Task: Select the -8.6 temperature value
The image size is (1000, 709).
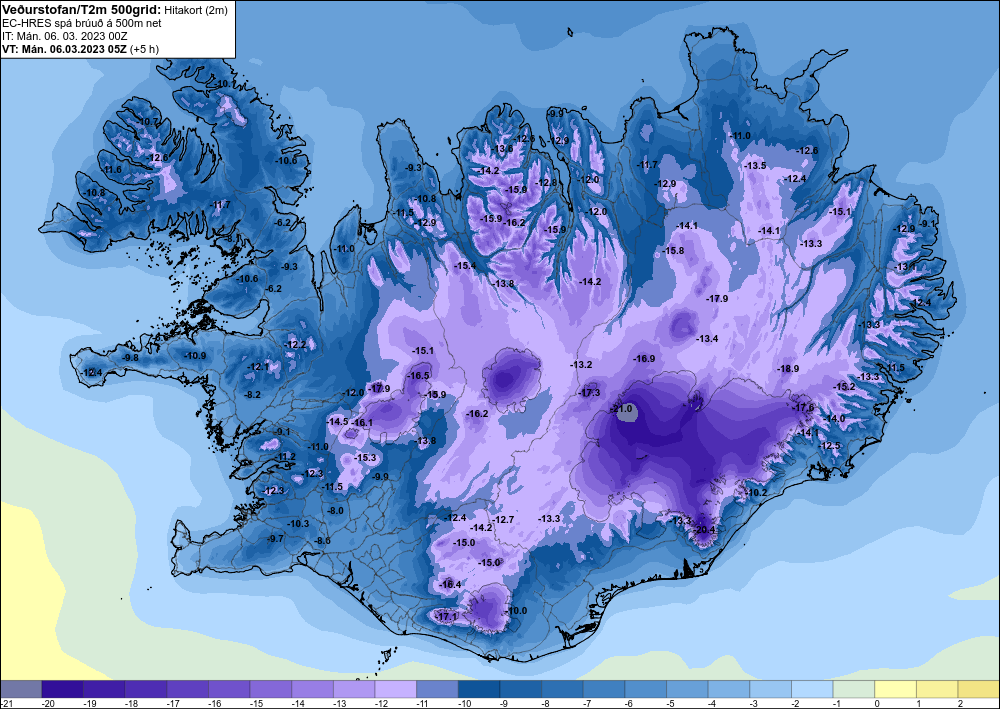Action: (x=322, y=541)
